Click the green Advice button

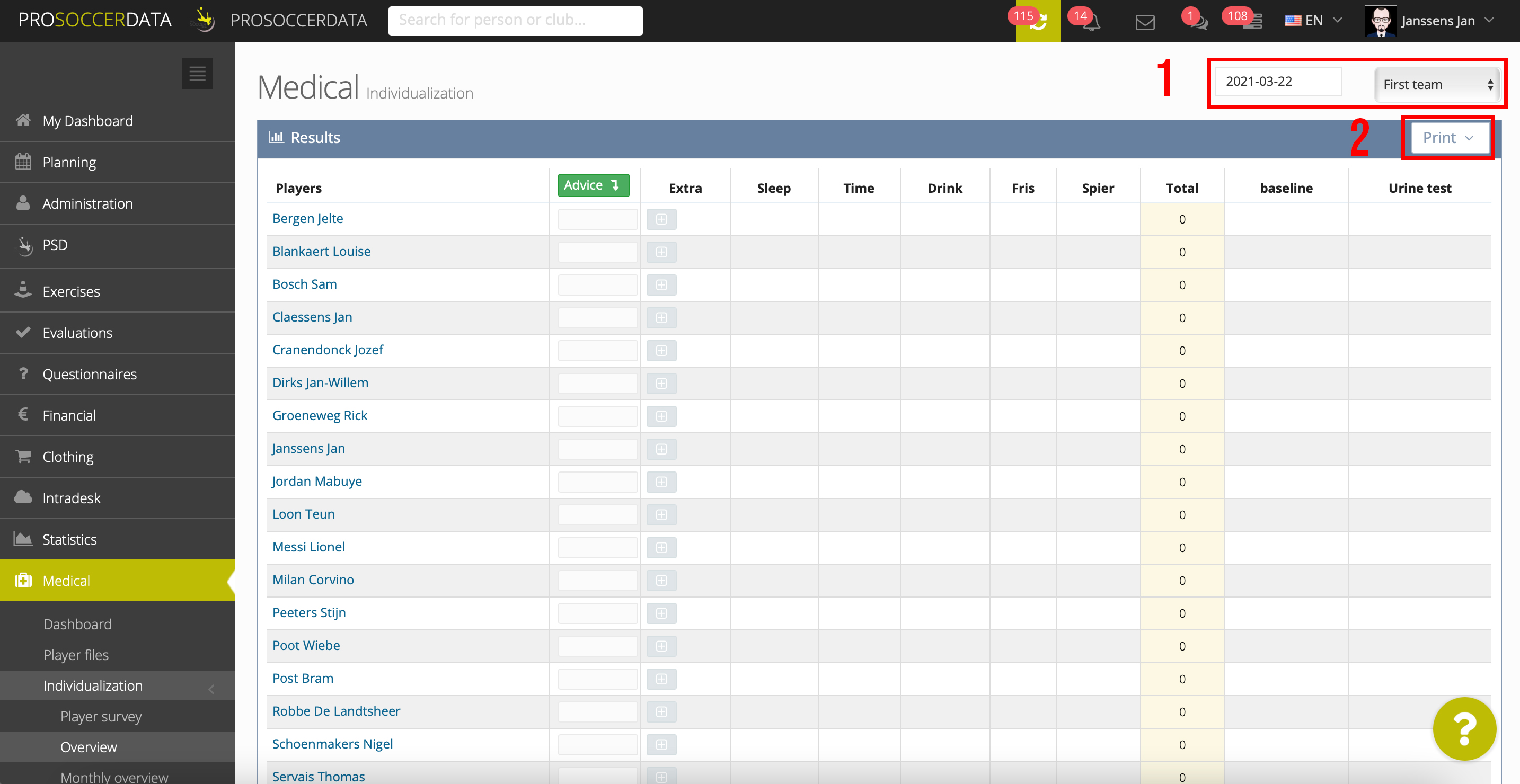[593, 185]
